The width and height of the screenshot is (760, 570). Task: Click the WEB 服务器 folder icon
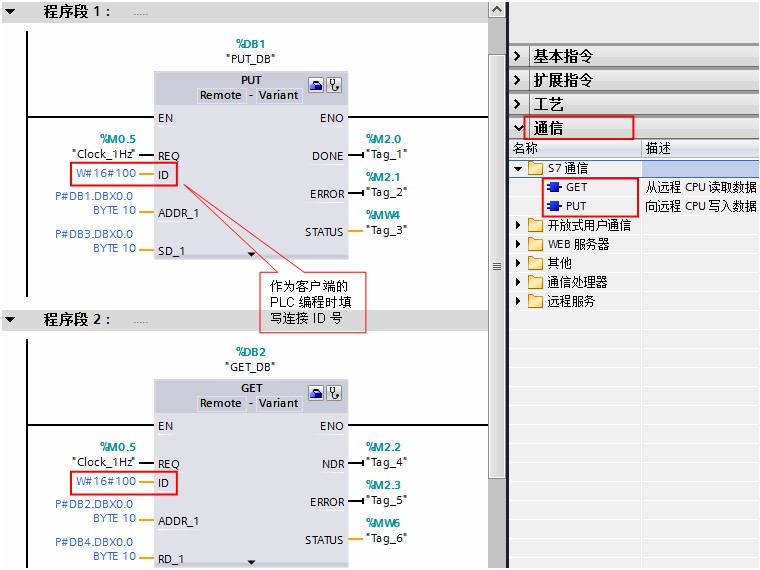pos(535,244)
